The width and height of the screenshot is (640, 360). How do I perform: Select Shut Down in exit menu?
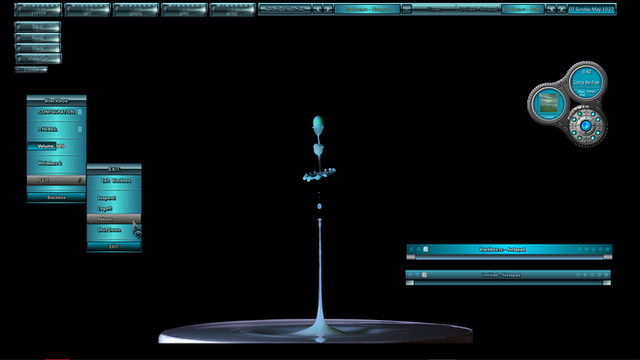tap(114, 230)
